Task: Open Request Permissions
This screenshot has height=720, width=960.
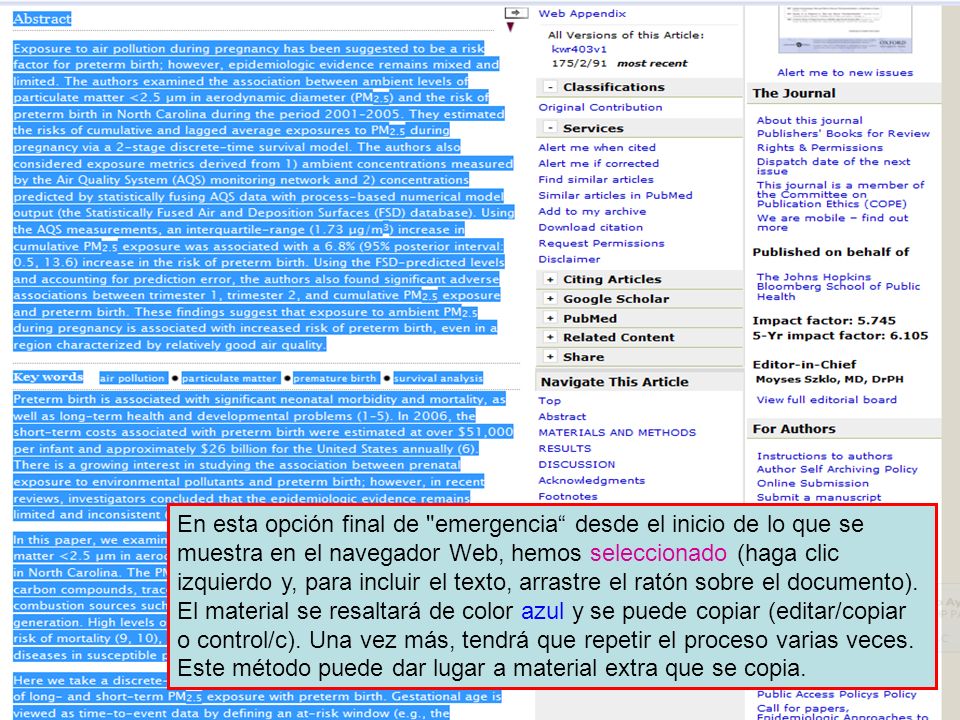Action: pyautogui.click(x=601, y=243)
